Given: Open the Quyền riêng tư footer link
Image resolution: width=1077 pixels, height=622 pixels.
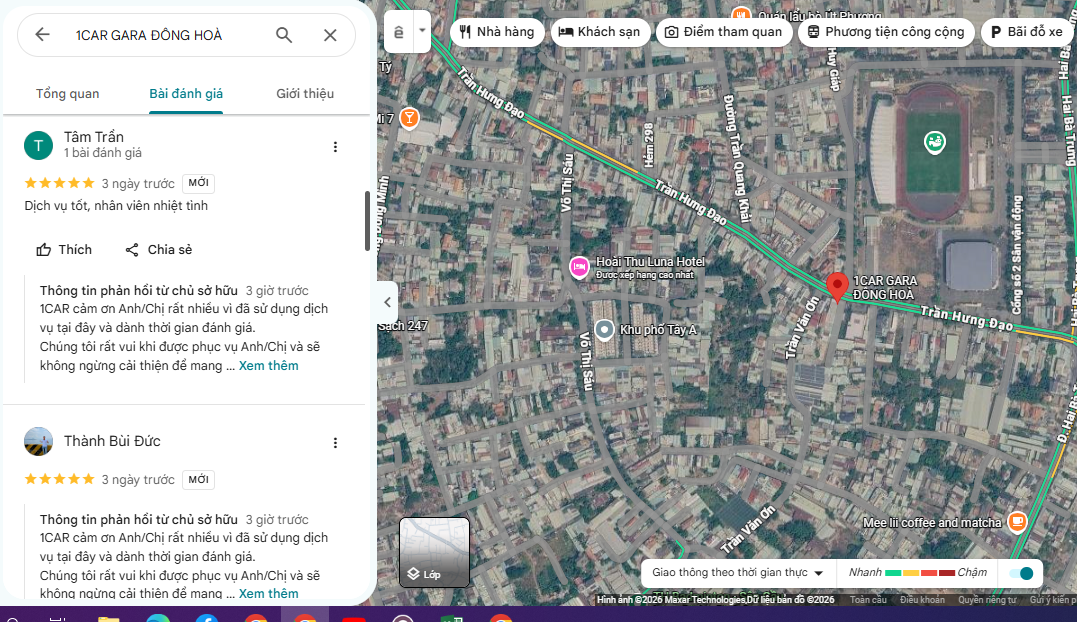Looking at the screenshot, I should pyautogui.click(x=987, y=600).
